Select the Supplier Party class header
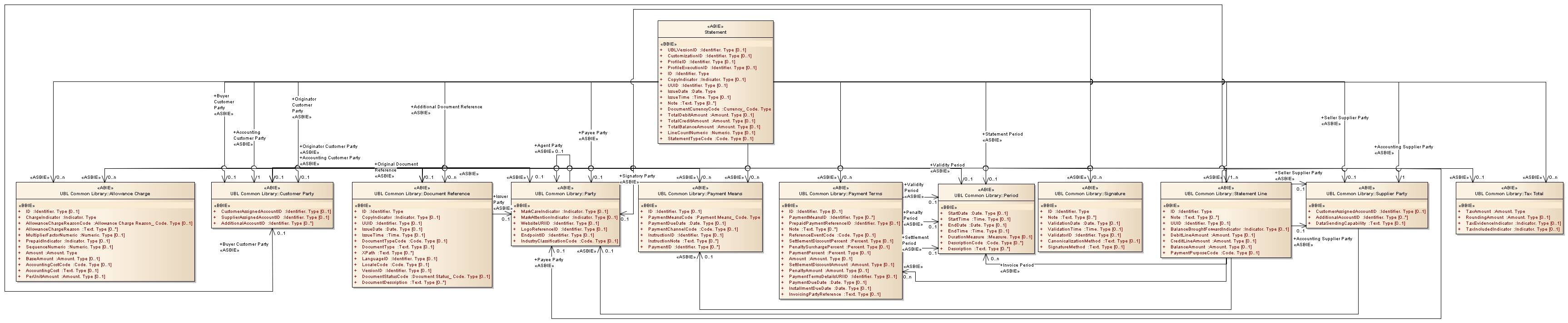The height and width of the screenshot is (323, 1568). (1366, 194)
